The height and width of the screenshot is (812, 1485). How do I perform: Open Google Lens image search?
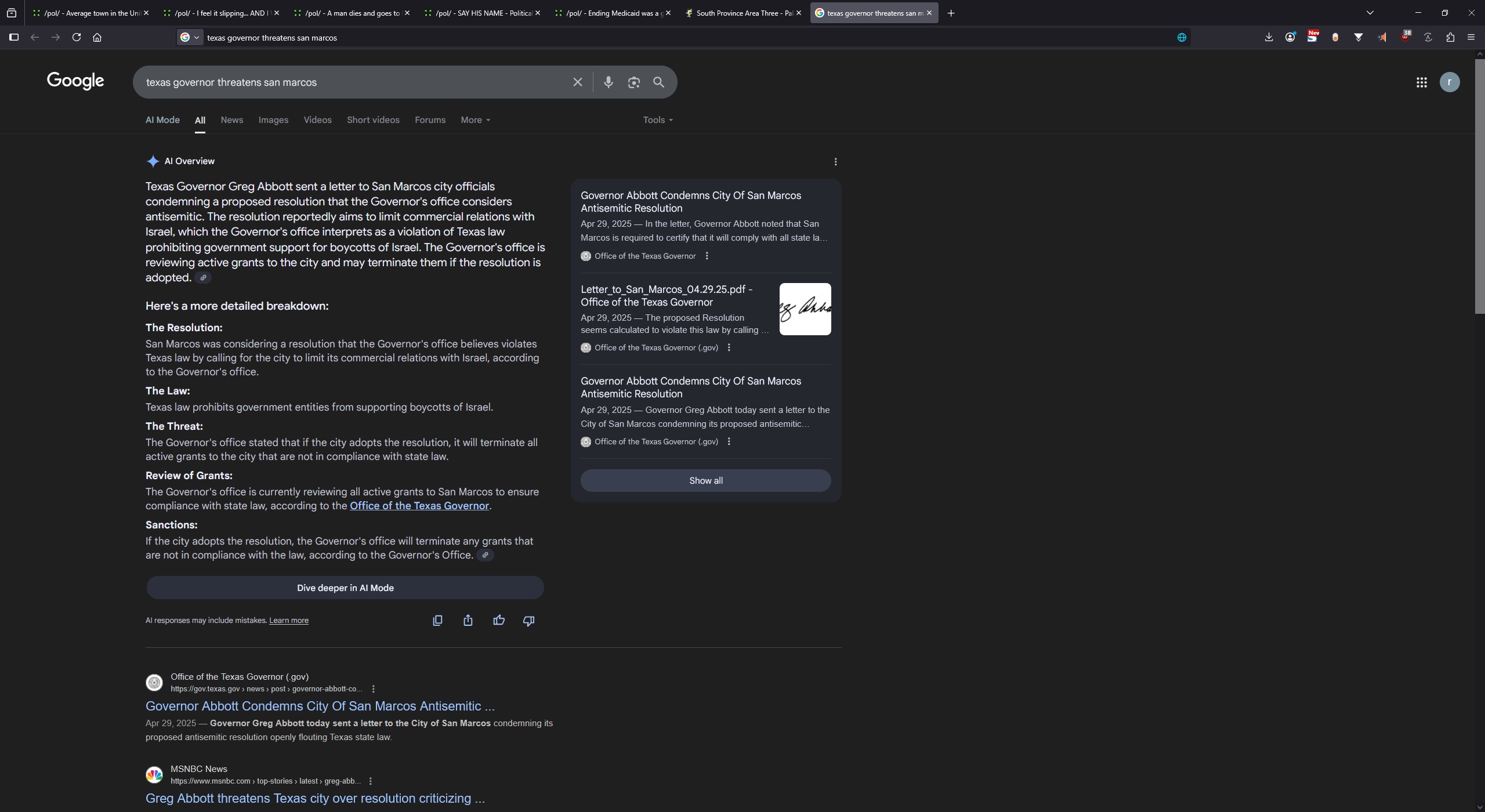633,82
